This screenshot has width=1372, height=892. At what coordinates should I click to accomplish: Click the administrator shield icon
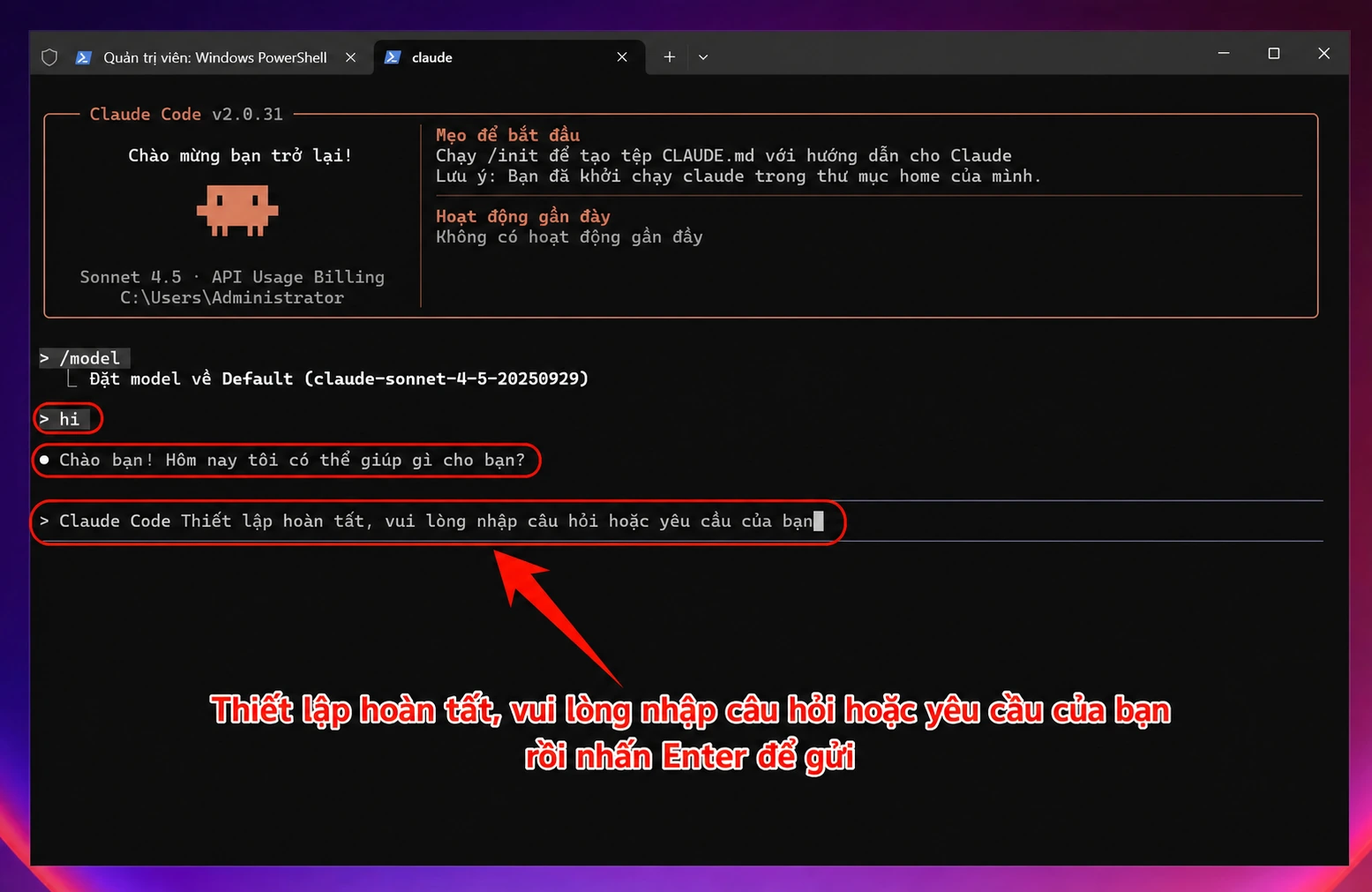point(49,57)
